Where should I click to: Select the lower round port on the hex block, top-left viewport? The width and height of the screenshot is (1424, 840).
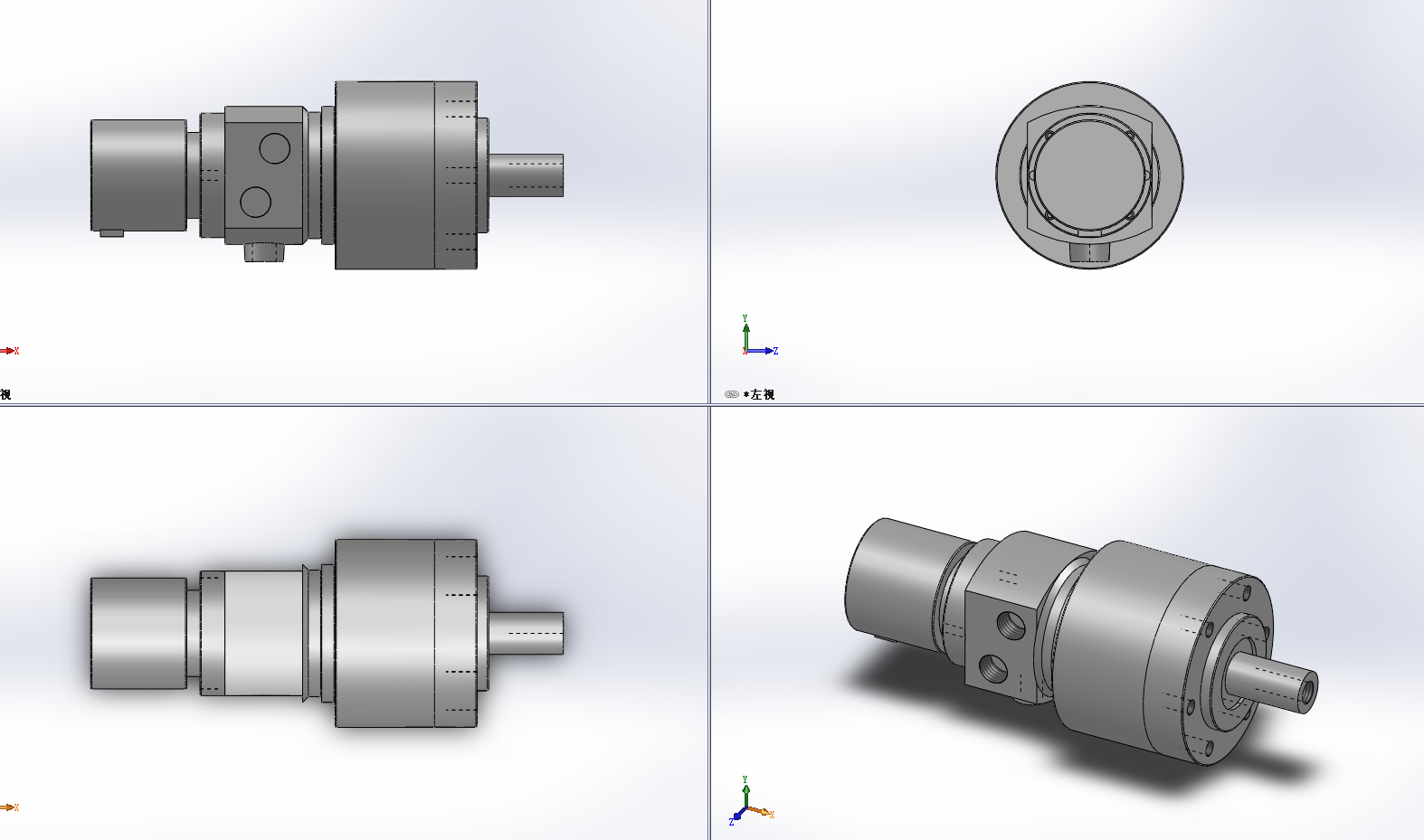[x=256, y=202]
